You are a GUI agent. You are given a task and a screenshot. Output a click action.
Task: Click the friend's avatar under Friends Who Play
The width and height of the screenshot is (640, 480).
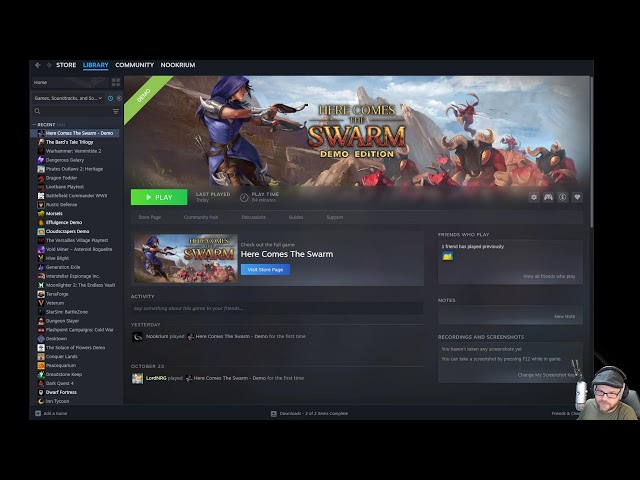447,256
